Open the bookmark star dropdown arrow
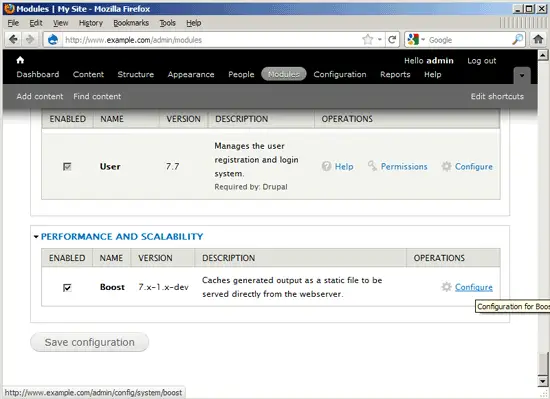The height and width of the screenshot is (399, 550). 380,40
